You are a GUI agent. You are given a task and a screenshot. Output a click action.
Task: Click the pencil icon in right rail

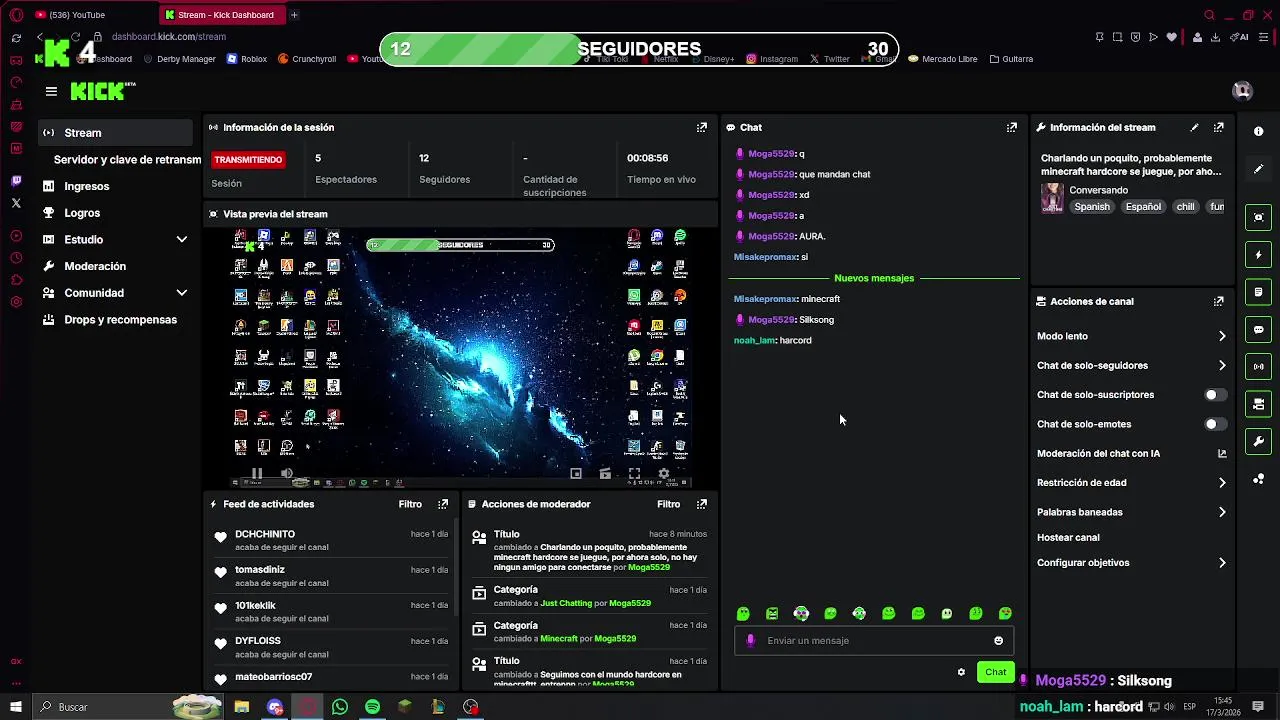1259,169
